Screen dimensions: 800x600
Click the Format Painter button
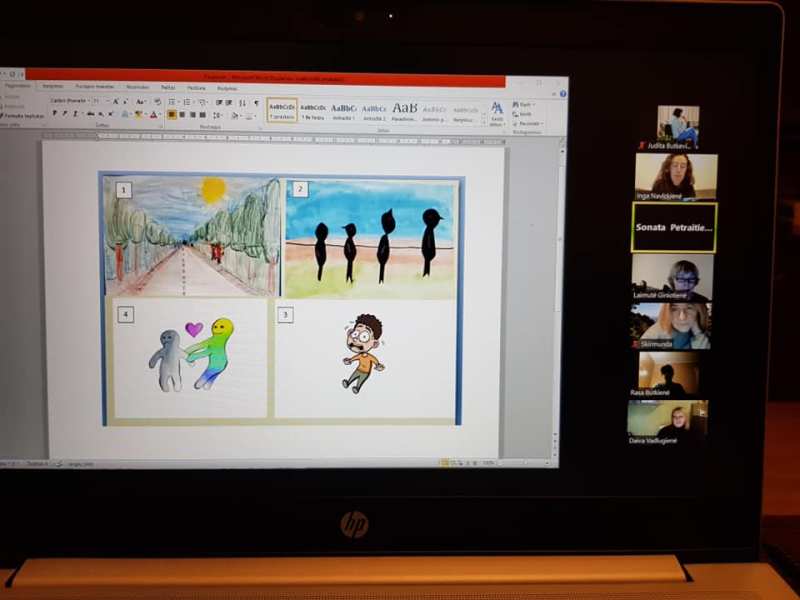point(23,116)
